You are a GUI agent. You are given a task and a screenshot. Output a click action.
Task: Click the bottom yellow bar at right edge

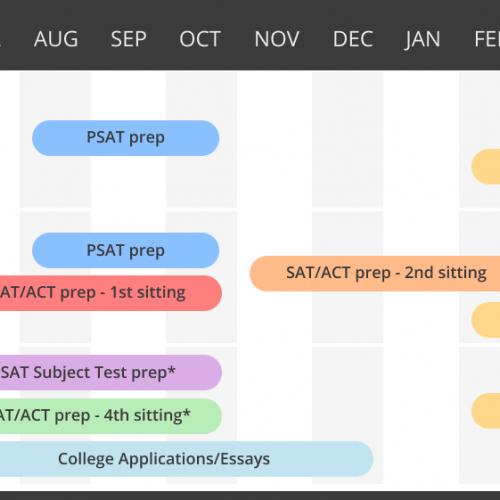point(486,411)
